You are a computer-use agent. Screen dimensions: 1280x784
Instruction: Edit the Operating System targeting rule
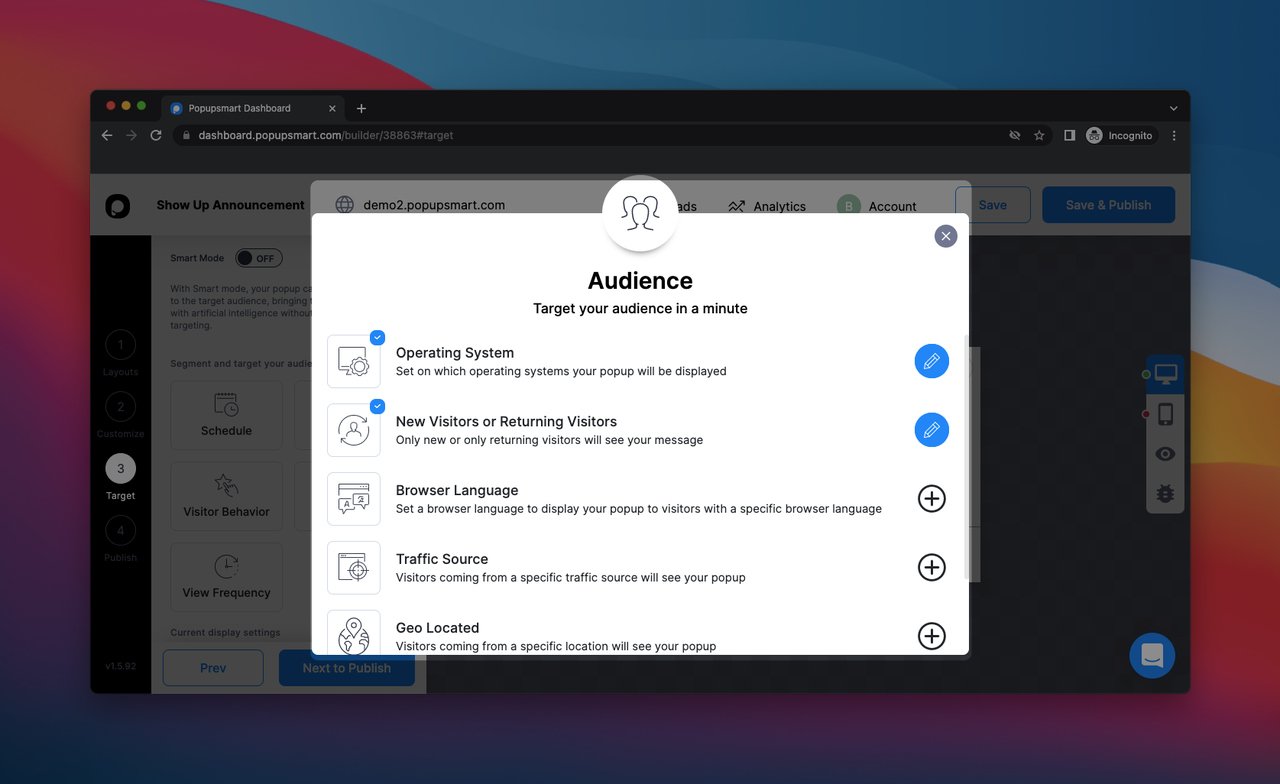(932, 361)
